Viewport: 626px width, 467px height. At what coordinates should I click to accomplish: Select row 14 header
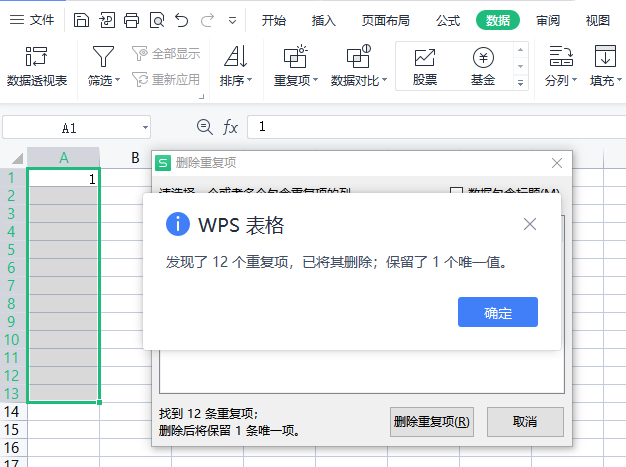pyautogui.click(x=12, y=412)
